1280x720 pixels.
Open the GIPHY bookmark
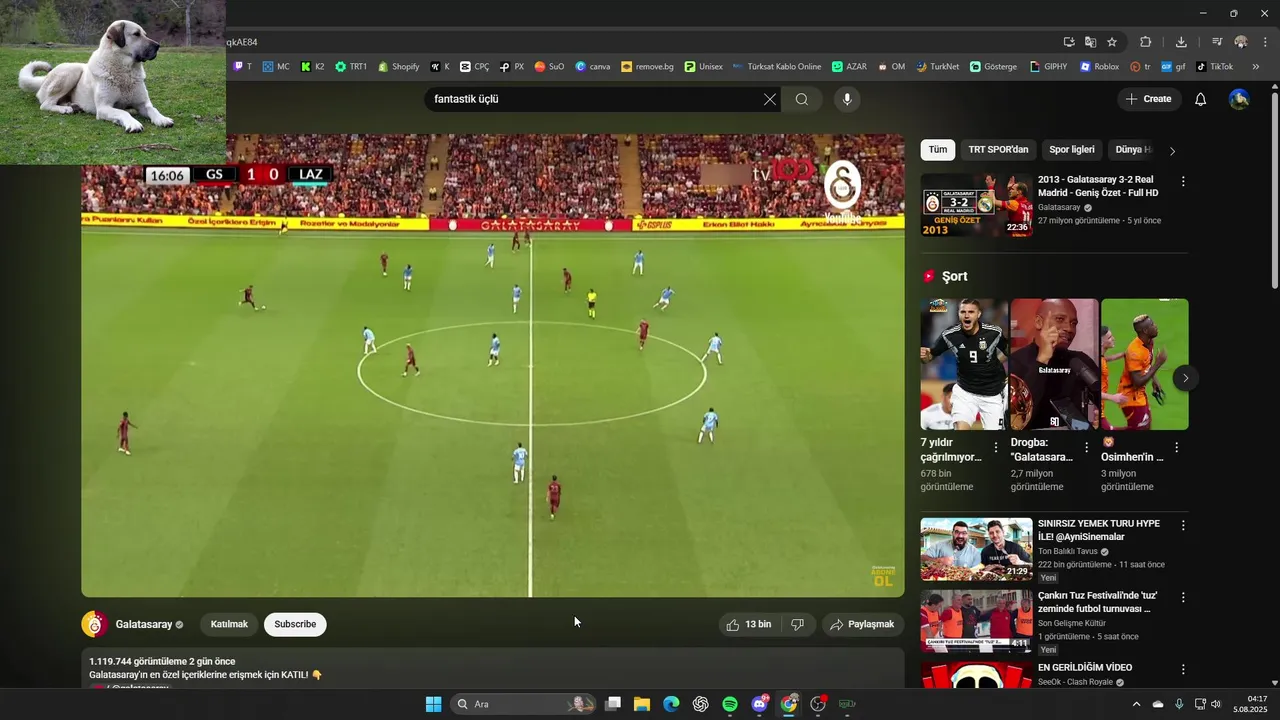(1048, 67)
